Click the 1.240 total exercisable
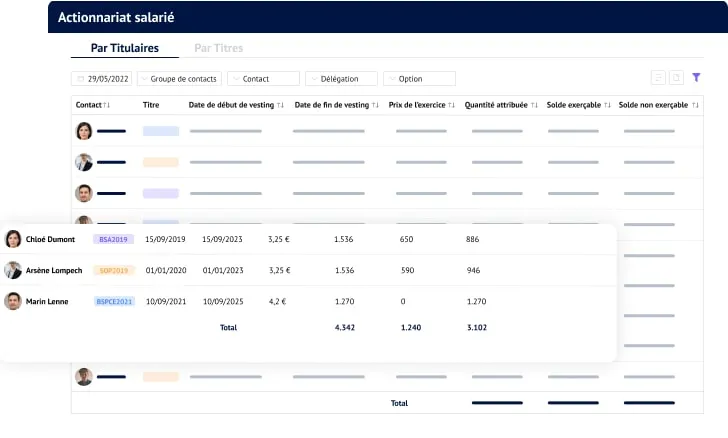 (411, 327)
